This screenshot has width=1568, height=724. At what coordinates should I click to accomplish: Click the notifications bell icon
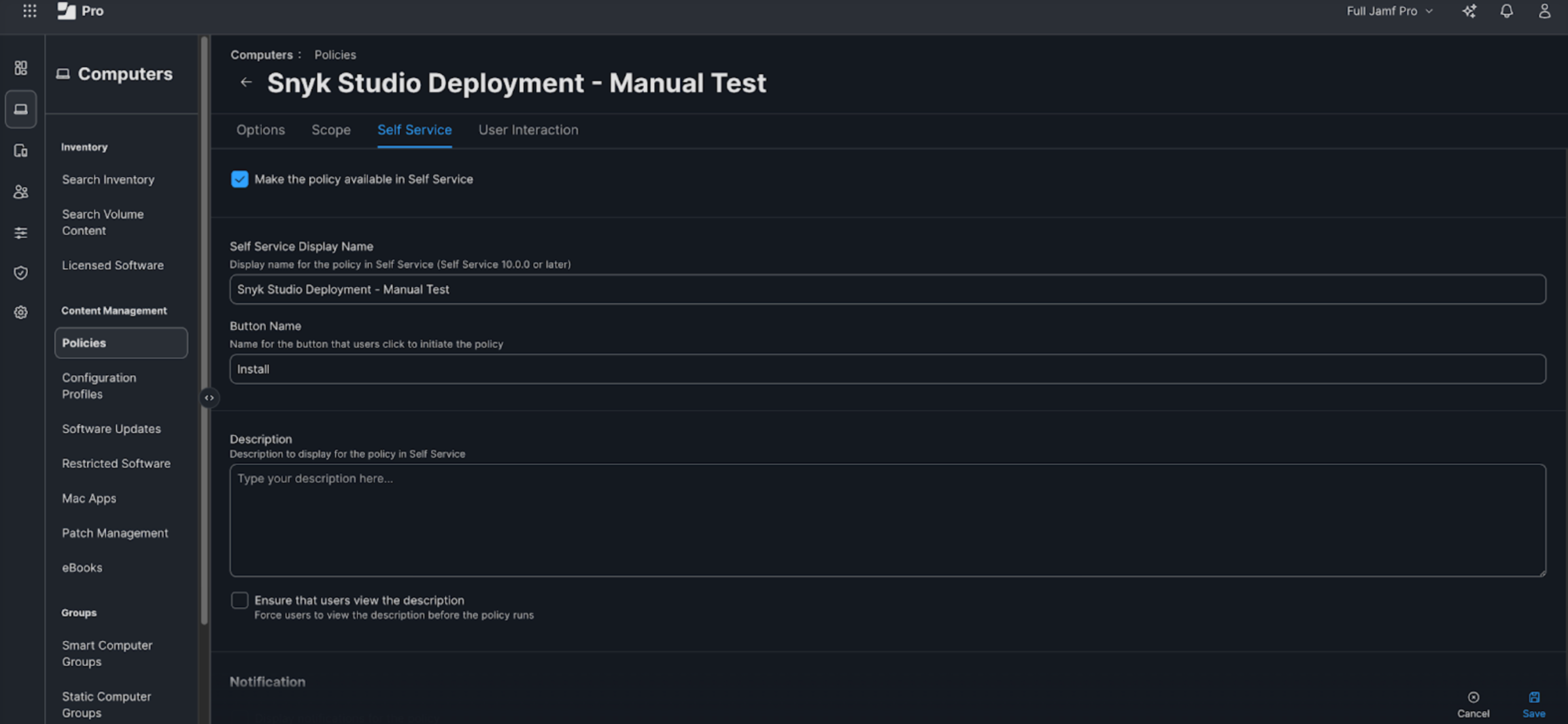(x=1507, y=11)
